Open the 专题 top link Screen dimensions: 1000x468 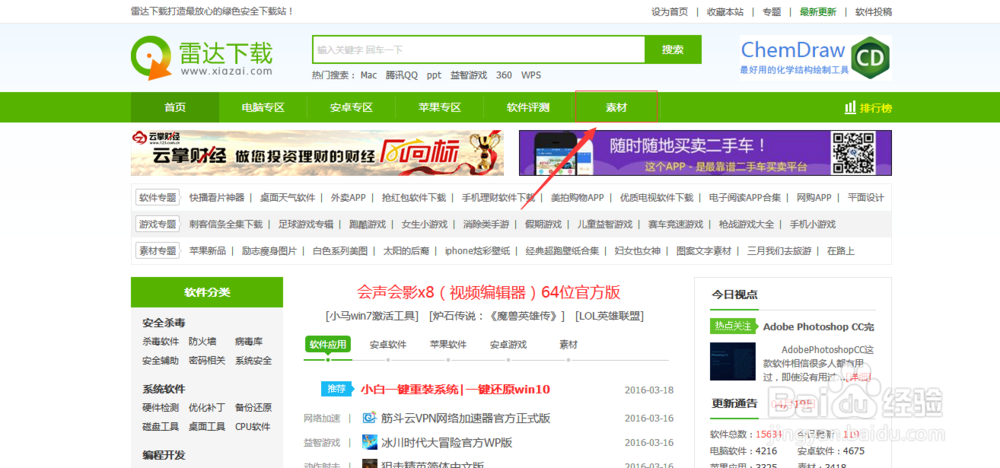pyautogui.click(x=772, y=11)
